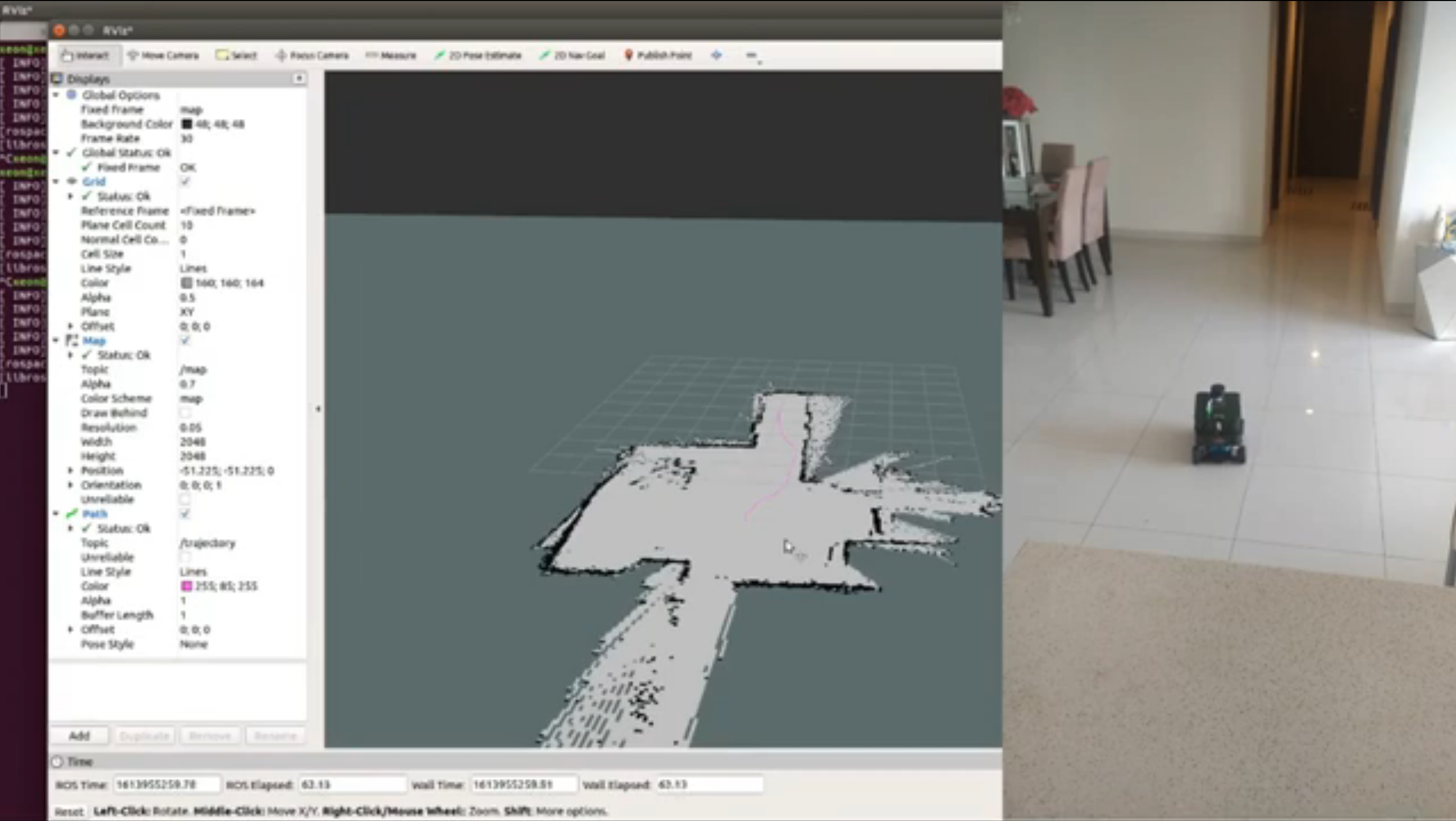Click the Global Options gear icon
This screenshot has height=821, width=1456.
point(71,94)
